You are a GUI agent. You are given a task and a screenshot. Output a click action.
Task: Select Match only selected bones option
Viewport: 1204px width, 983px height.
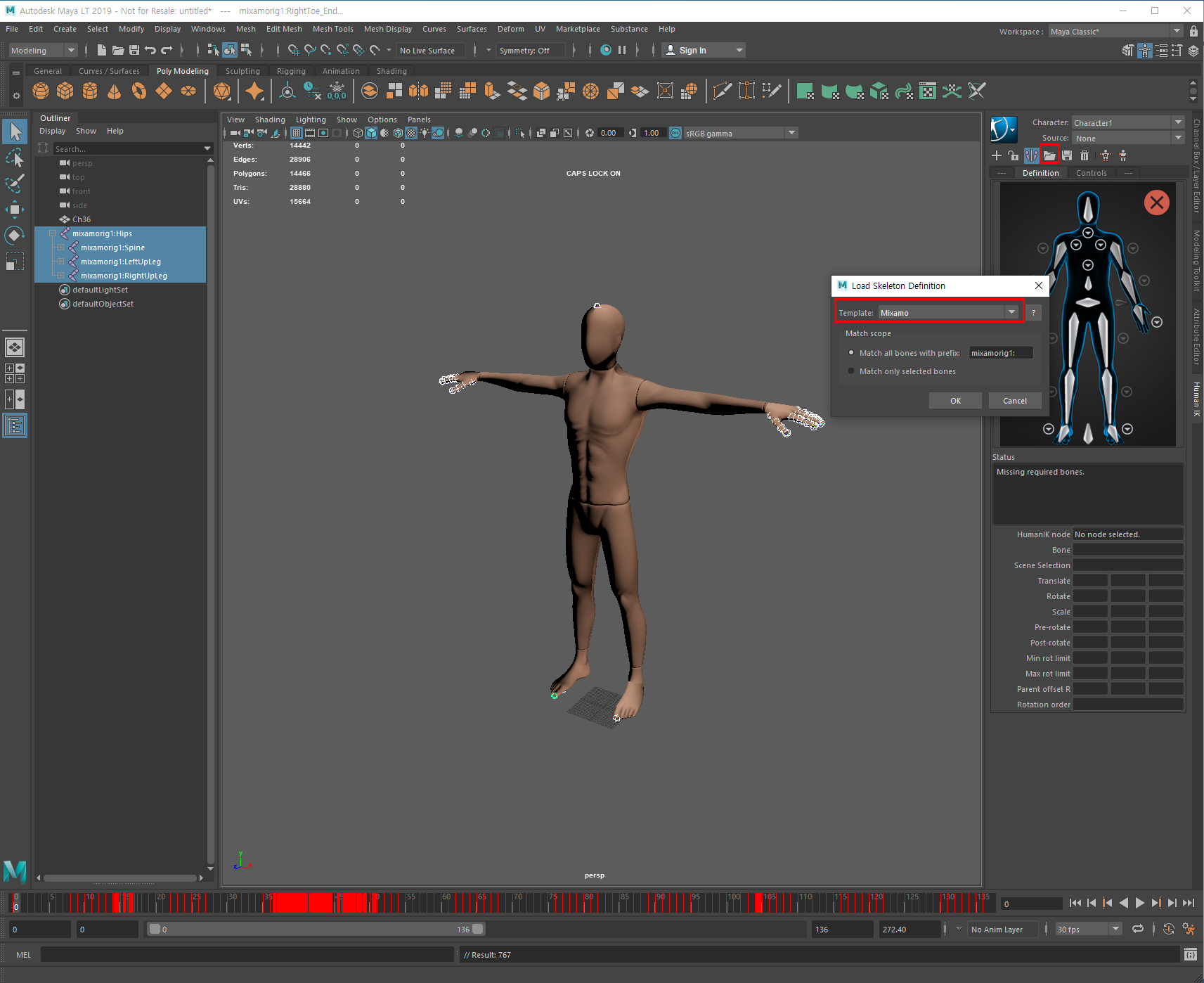pyautogui.click(x=852, y=371)
